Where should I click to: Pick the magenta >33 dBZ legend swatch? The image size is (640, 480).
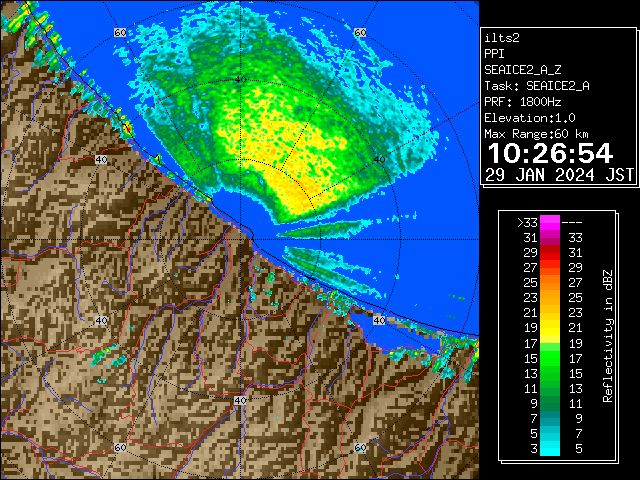[550, 223]
